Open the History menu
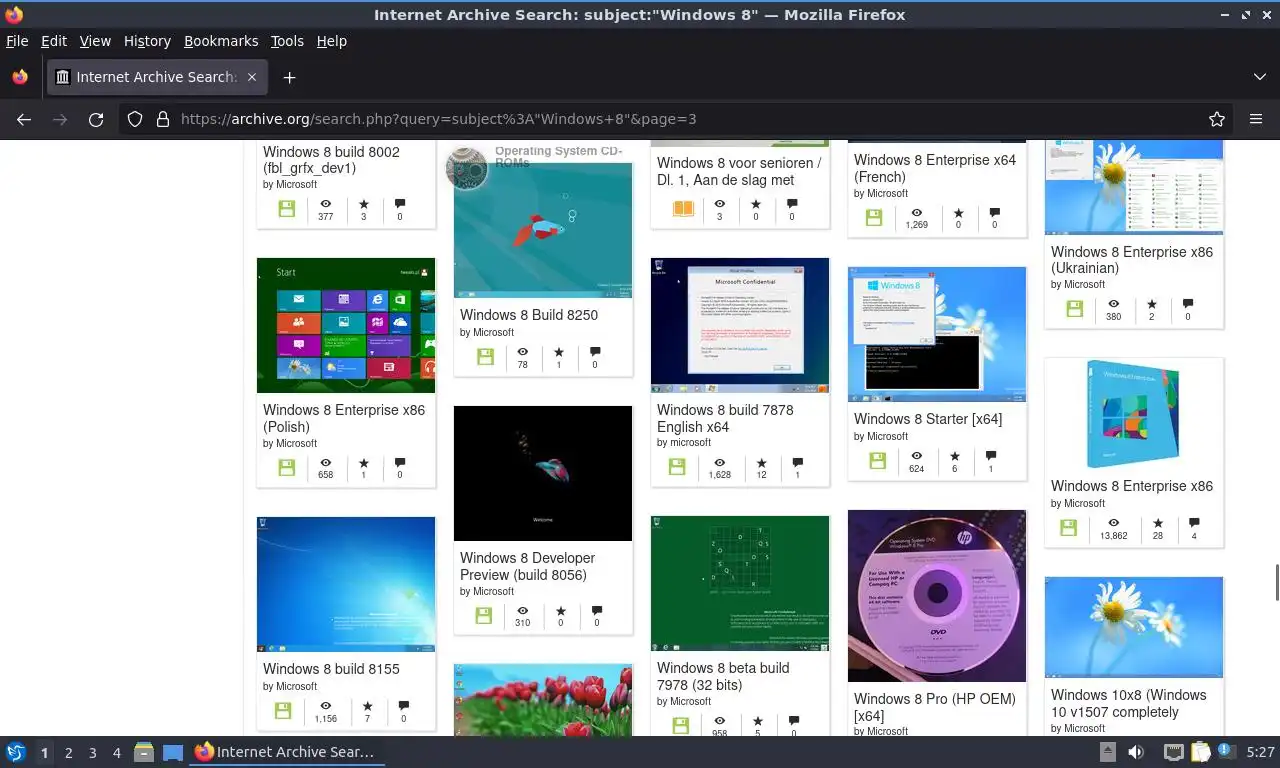 pyautogui.click(x=147, y=41)
